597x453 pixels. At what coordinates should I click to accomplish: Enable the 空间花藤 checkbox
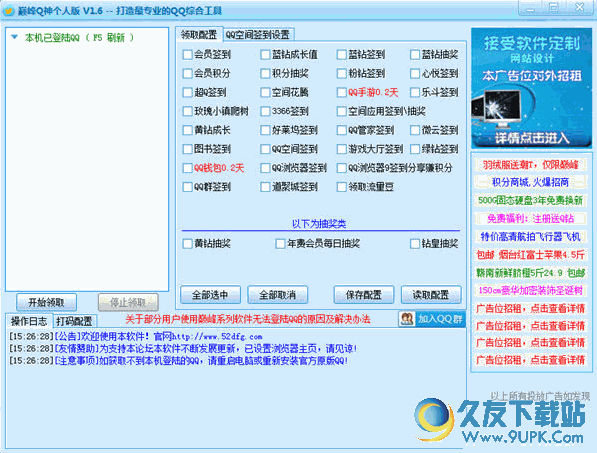[265, 92]
